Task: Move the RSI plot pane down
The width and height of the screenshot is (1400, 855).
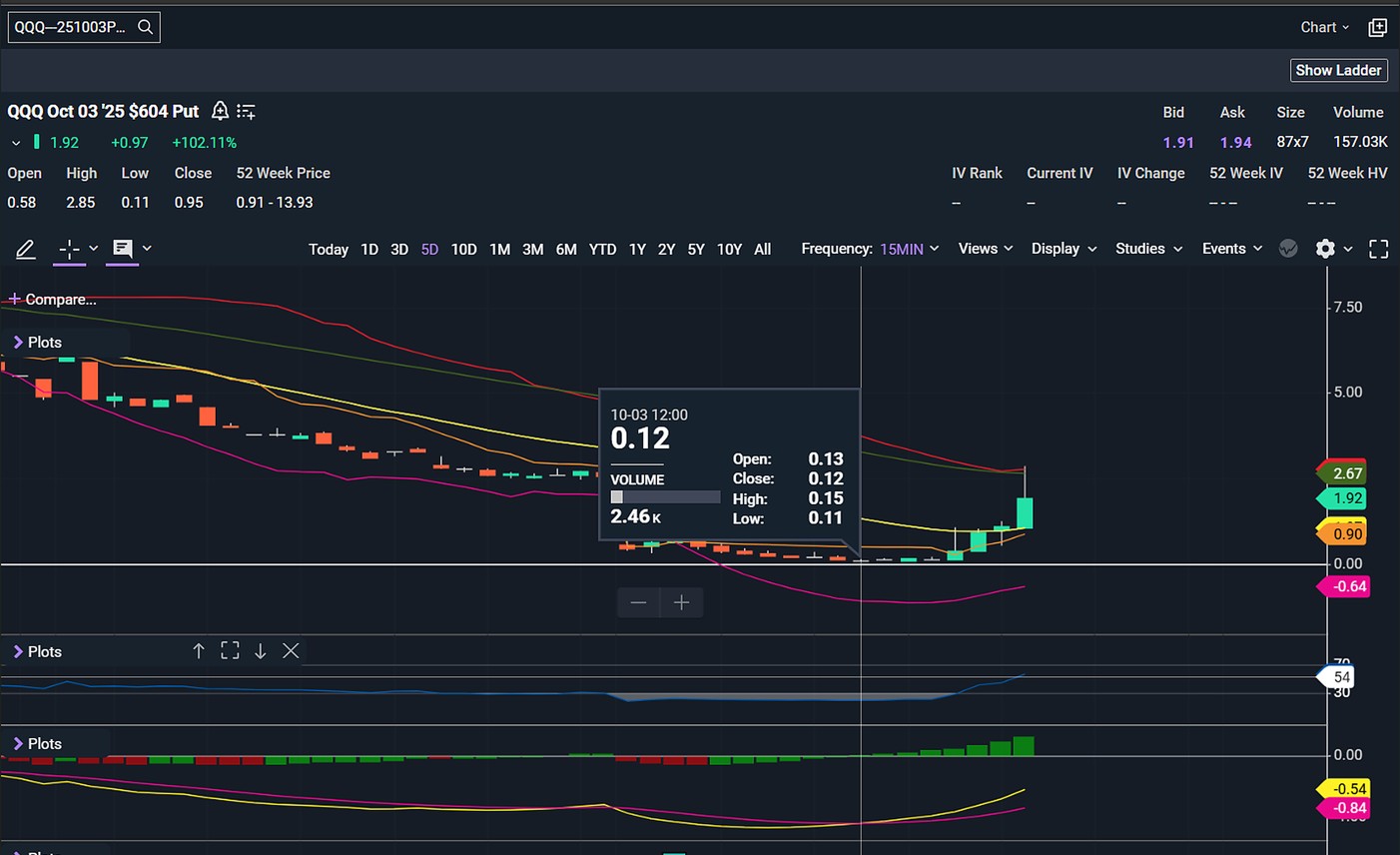Action: pos(261,651)
